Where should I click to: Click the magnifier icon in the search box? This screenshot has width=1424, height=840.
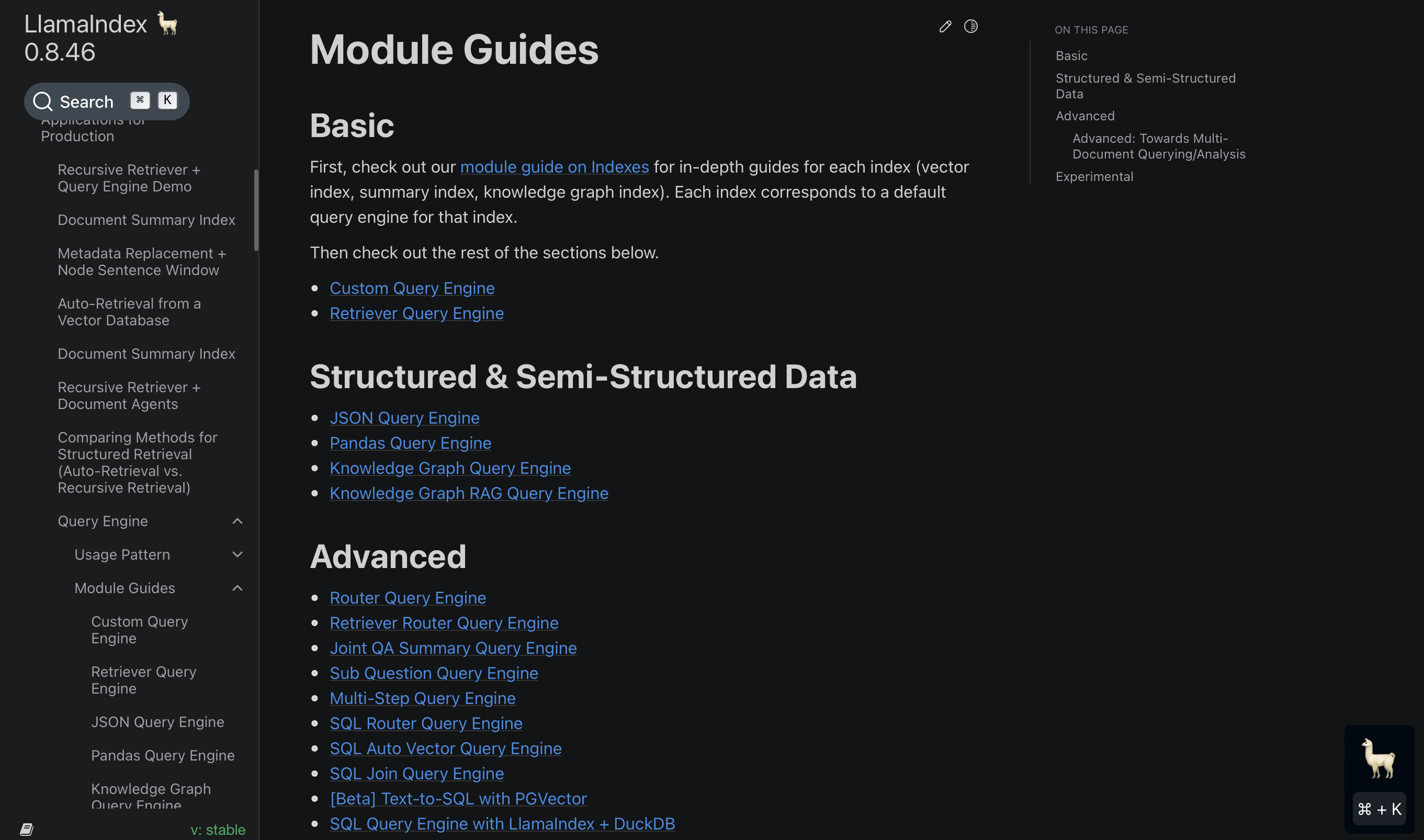pos(42,102)
